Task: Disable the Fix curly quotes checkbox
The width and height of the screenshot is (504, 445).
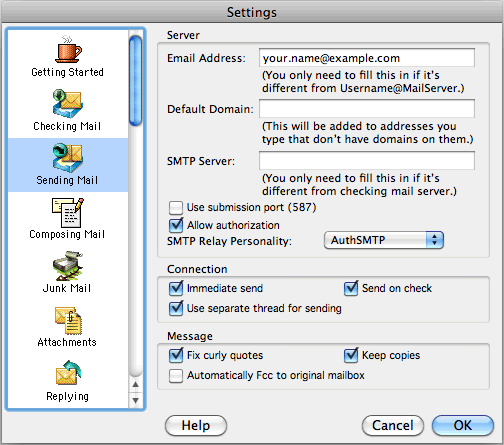Action: 176,355
